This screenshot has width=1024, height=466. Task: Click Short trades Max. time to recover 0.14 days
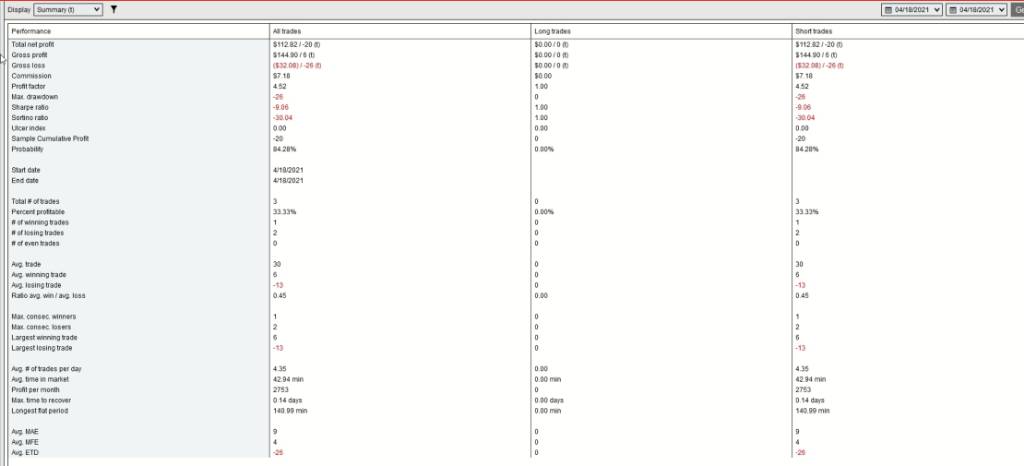(x=810, y=399)
